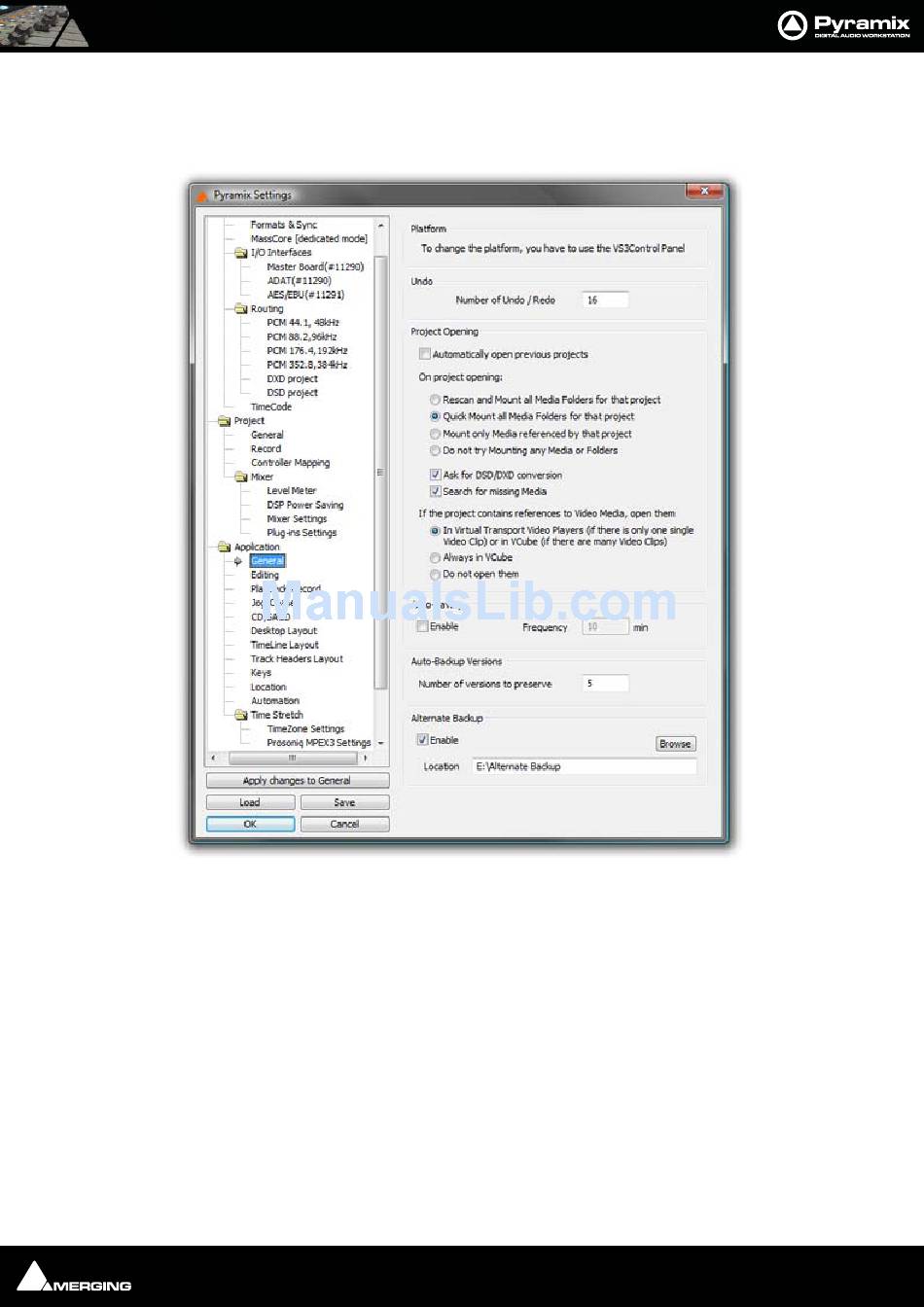The width and height of the screenshot is (924, 1307).
Task: Click the tree vertical scrollbar down arrow
Action: 380,743
